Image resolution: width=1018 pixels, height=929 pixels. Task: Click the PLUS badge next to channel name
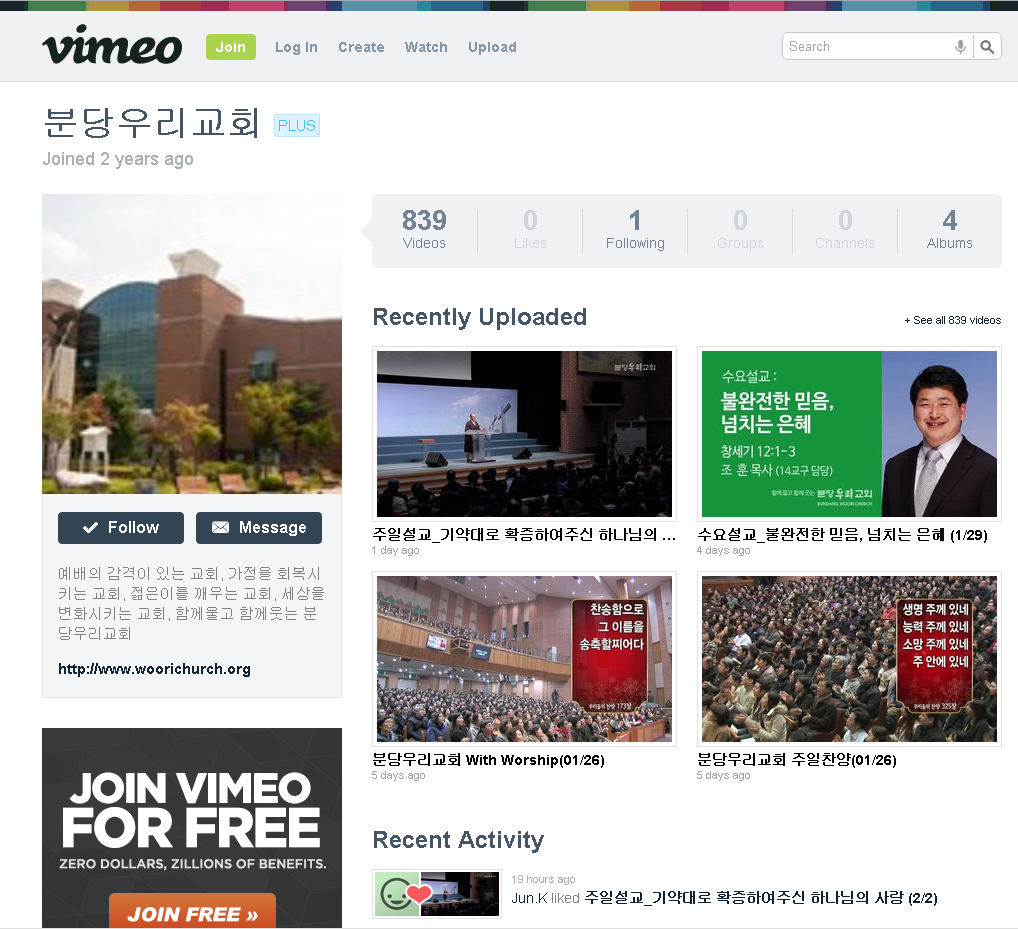pos(297,125)
